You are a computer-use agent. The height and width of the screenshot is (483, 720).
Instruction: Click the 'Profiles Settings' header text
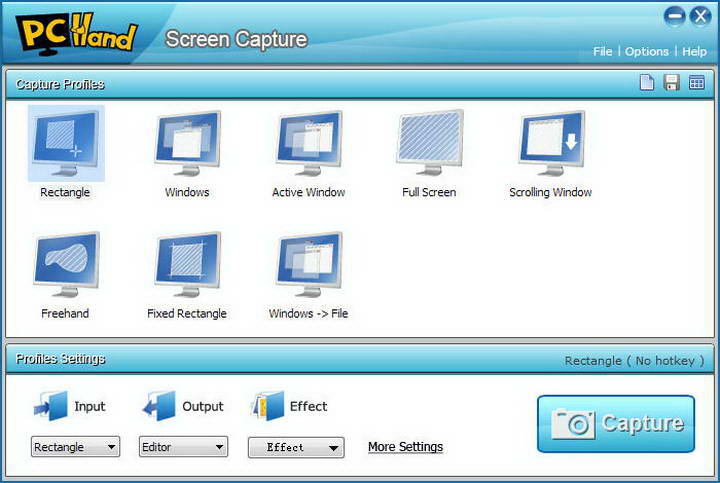pyautogui.click(x=60, y=359)
